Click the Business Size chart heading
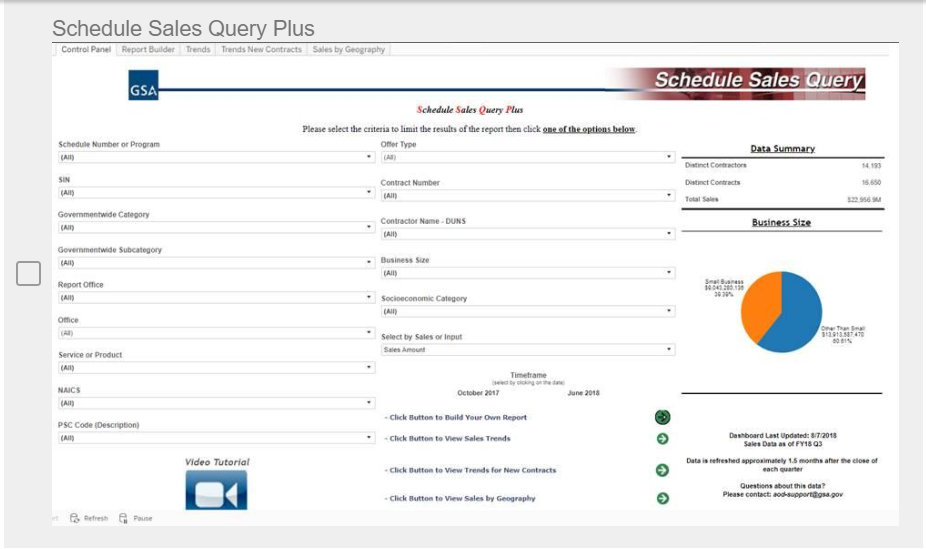The image size is (926, 549). point(781,223)
